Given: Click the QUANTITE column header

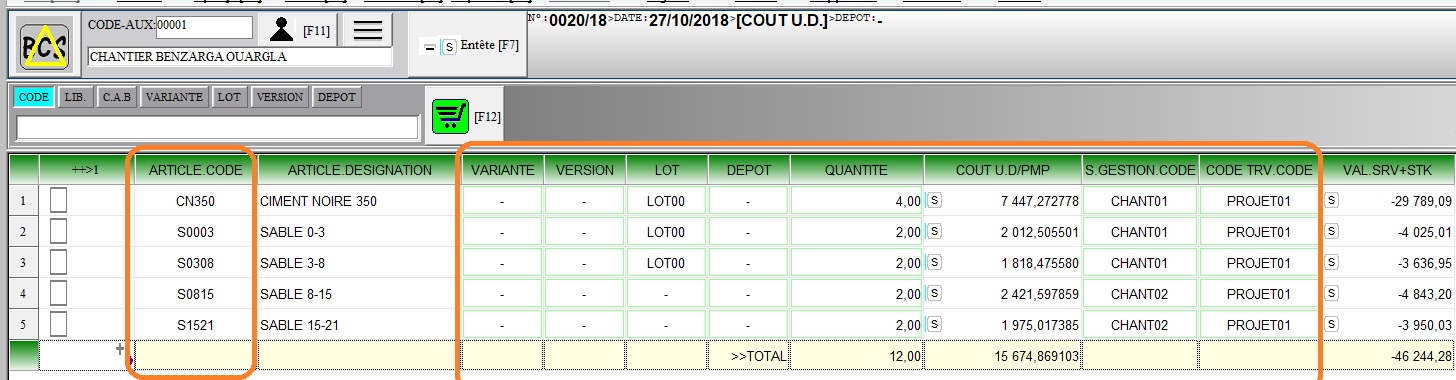Looking at the screenshot, I should [x=856, y=170].
